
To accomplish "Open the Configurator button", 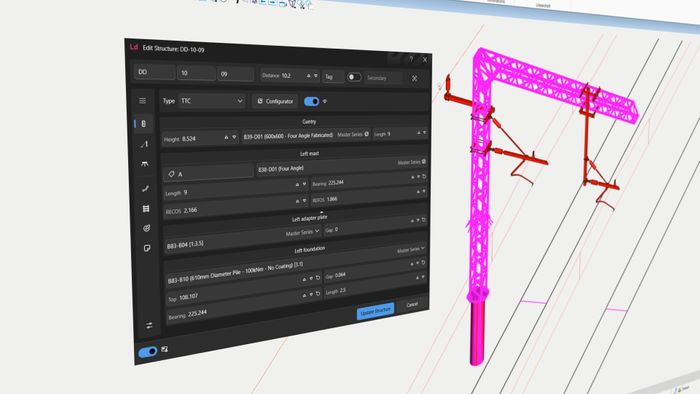I will (275, 101).
